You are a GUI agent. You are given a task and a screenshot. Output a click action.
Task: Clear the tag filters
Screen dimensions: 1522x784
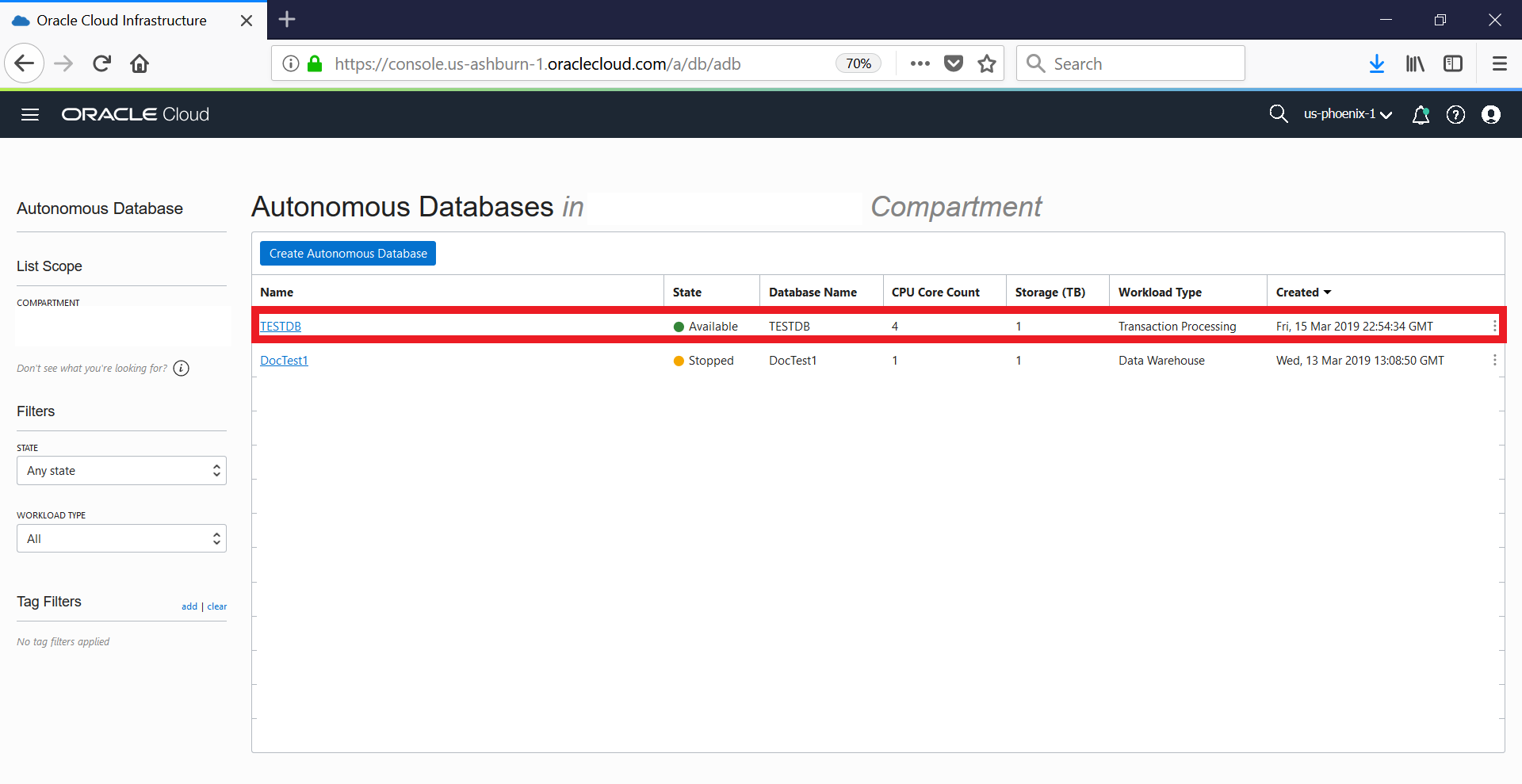coord(217,606)
